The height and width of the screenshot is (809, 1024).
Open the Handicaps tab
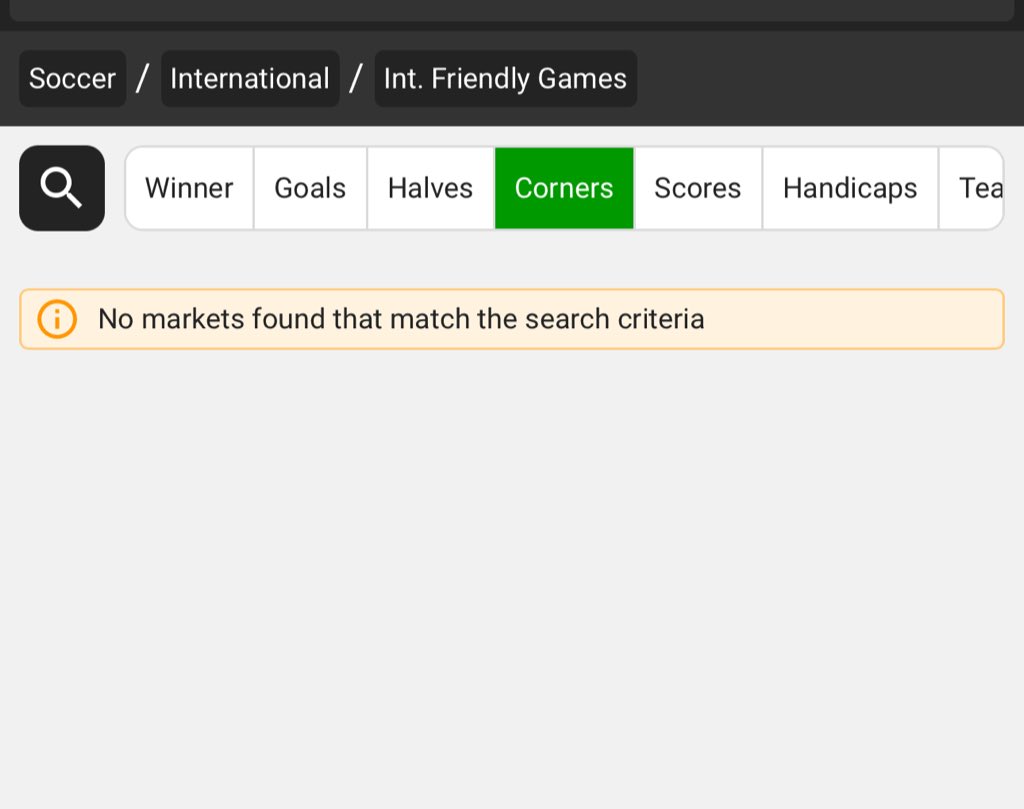[850, 188]
